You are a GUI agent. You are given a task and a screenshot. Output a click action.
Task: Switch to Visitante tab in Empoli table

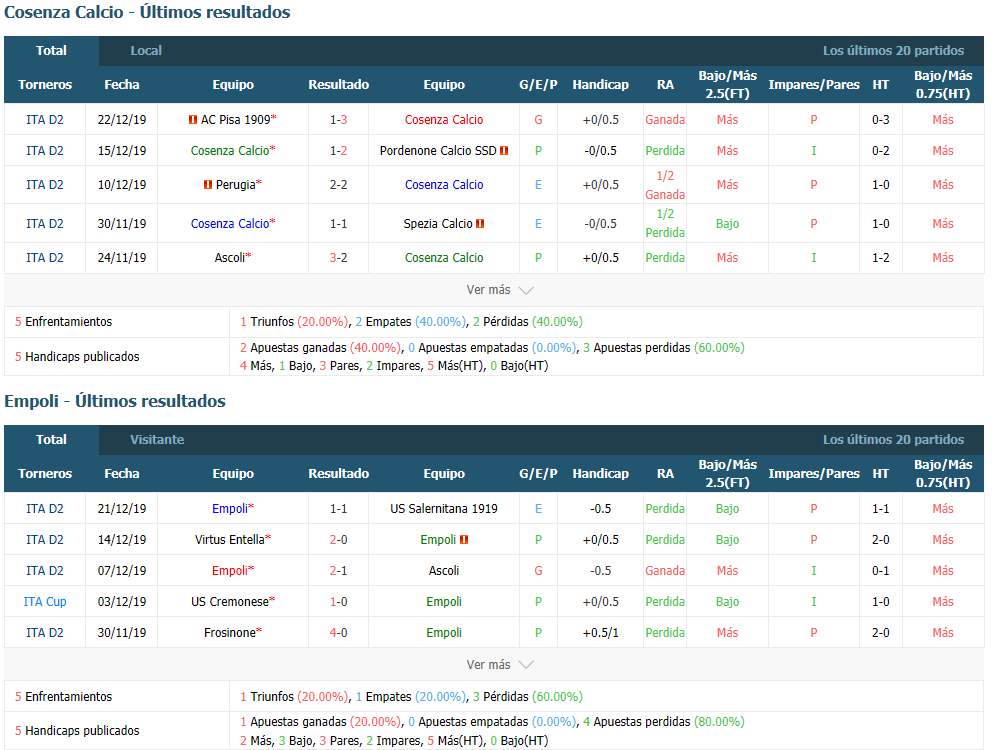tap(157, 440)
